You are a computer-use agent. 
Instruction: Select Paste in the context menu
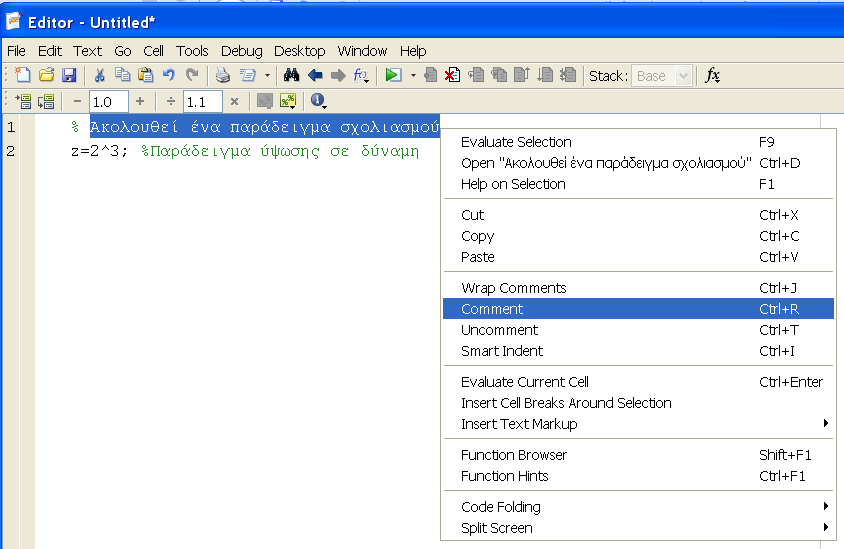pos(638,257)
